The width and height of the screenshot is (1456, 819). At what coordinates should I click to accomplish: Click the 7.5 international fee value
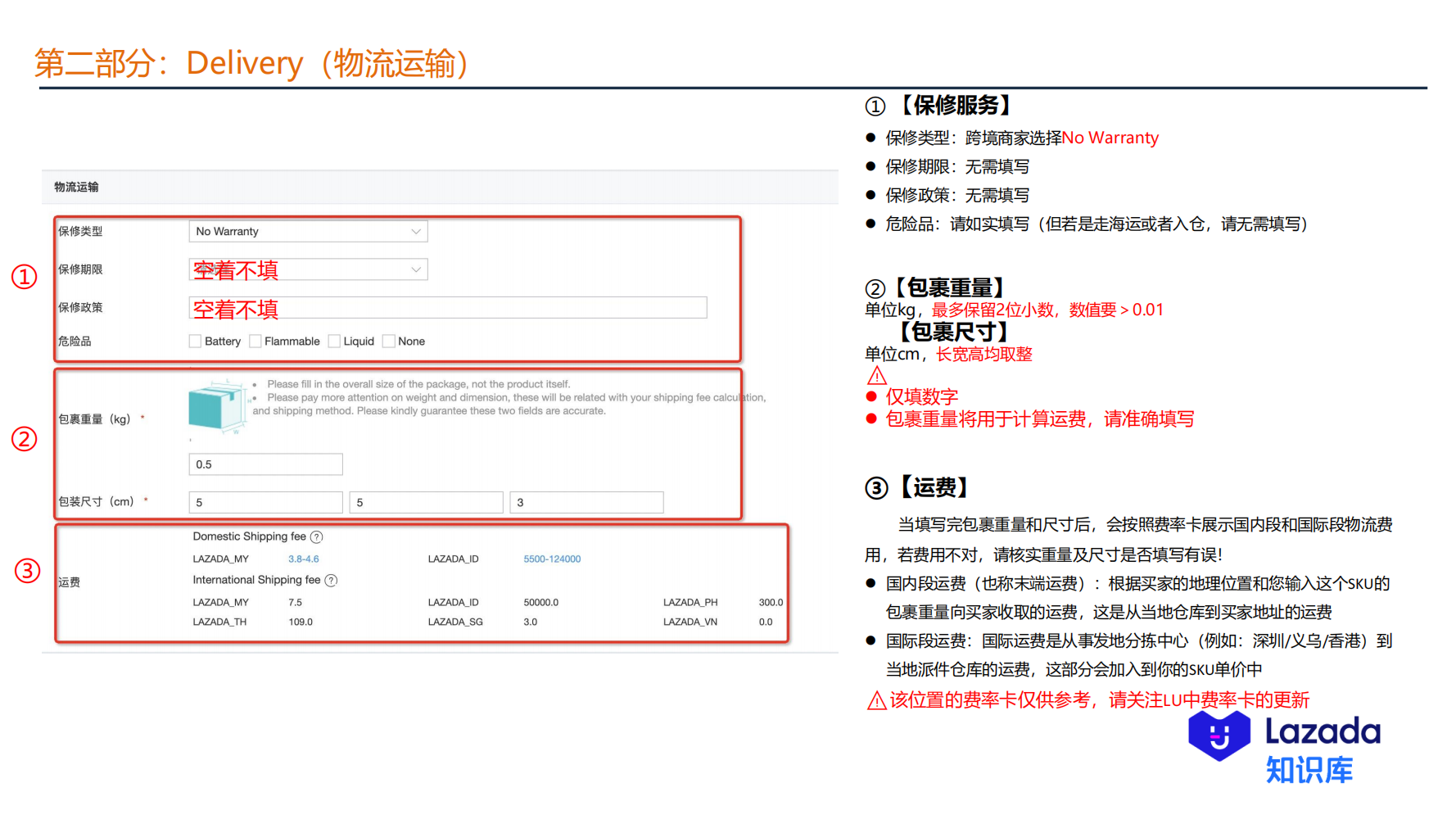(295, 603)
